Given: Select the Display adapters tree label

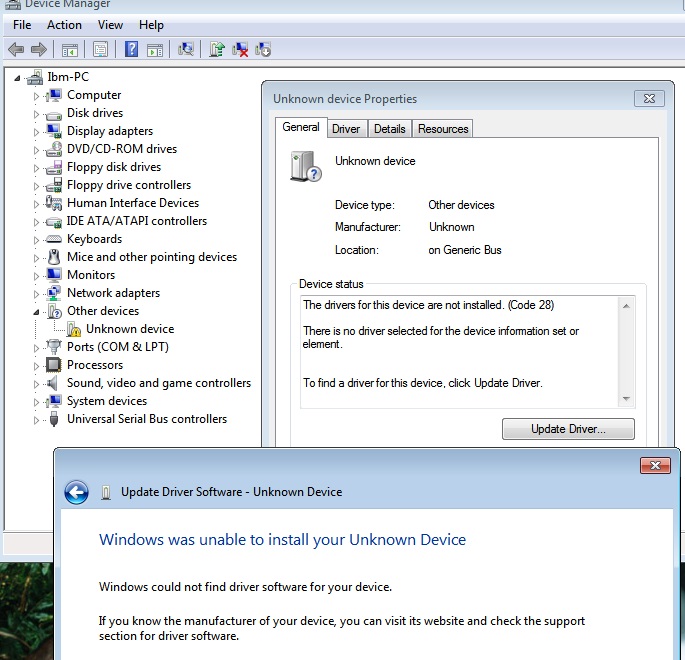Looking at the screenshot, I should 110,131.
